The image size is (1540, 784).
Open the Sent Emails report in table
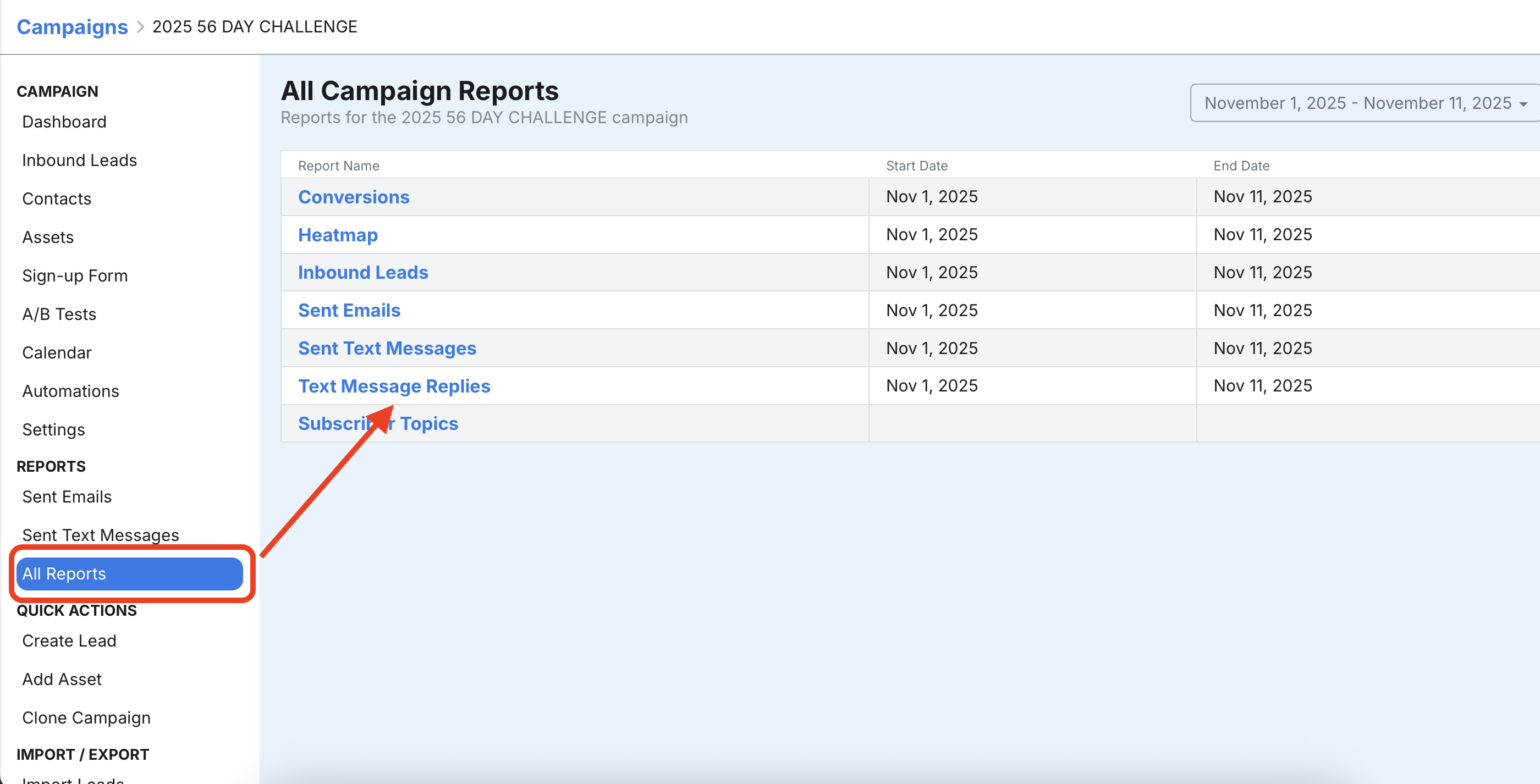349,310
